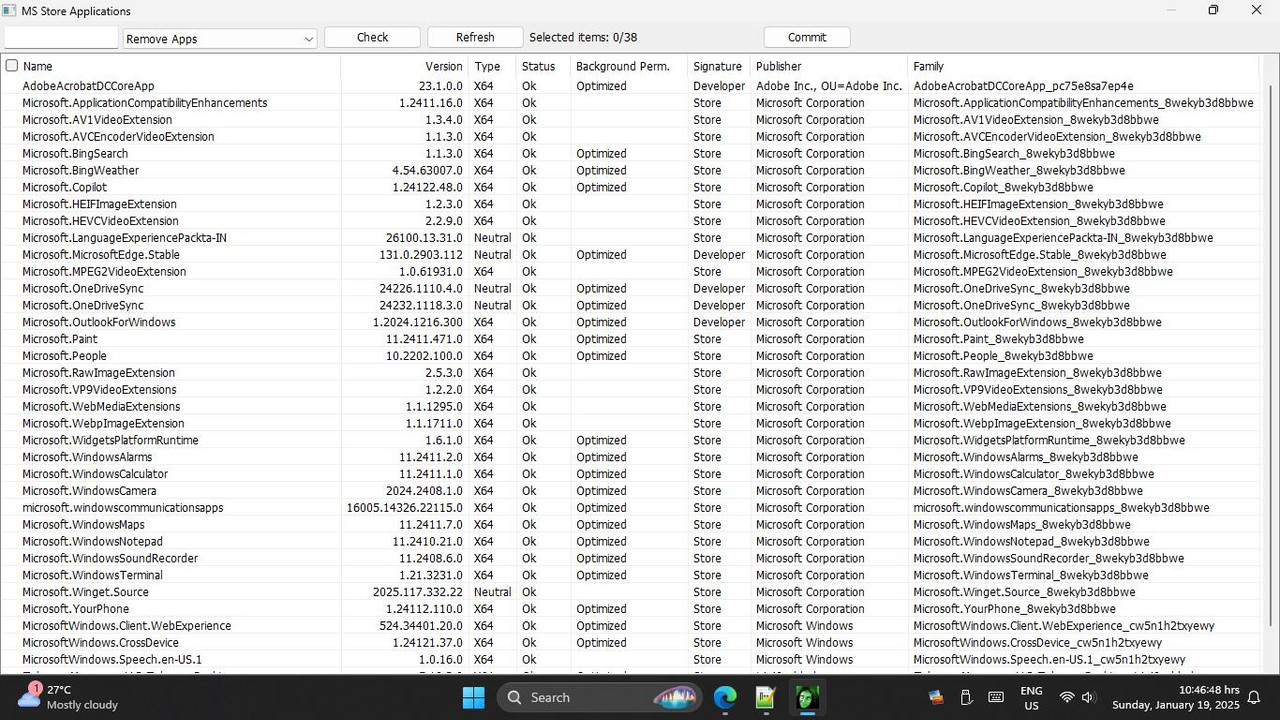
Task: Toggle the select-all checkbox beside Name
Action: [x=10, y=65]
